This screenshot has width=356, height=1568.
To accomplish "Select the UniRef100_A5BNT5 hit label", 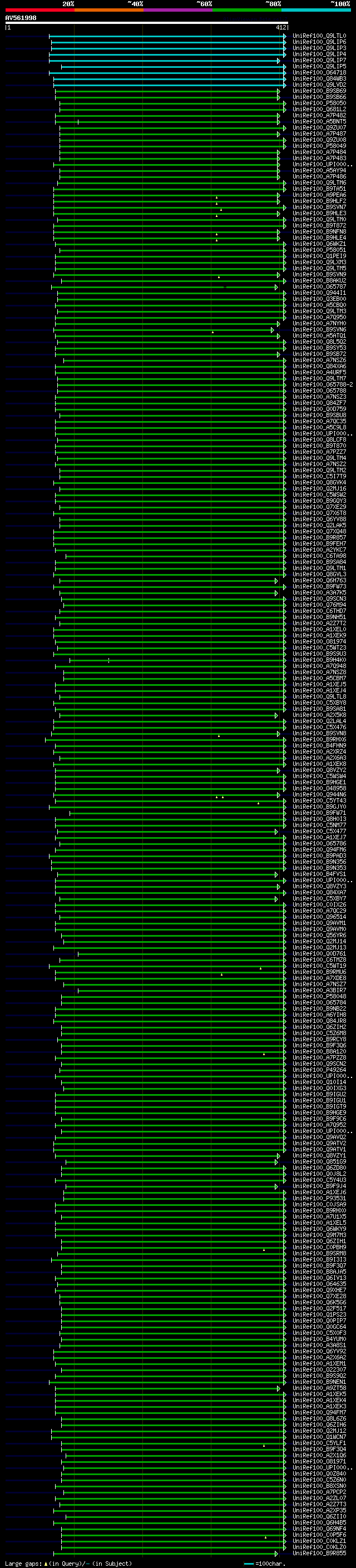I will [x=319, y=121].
